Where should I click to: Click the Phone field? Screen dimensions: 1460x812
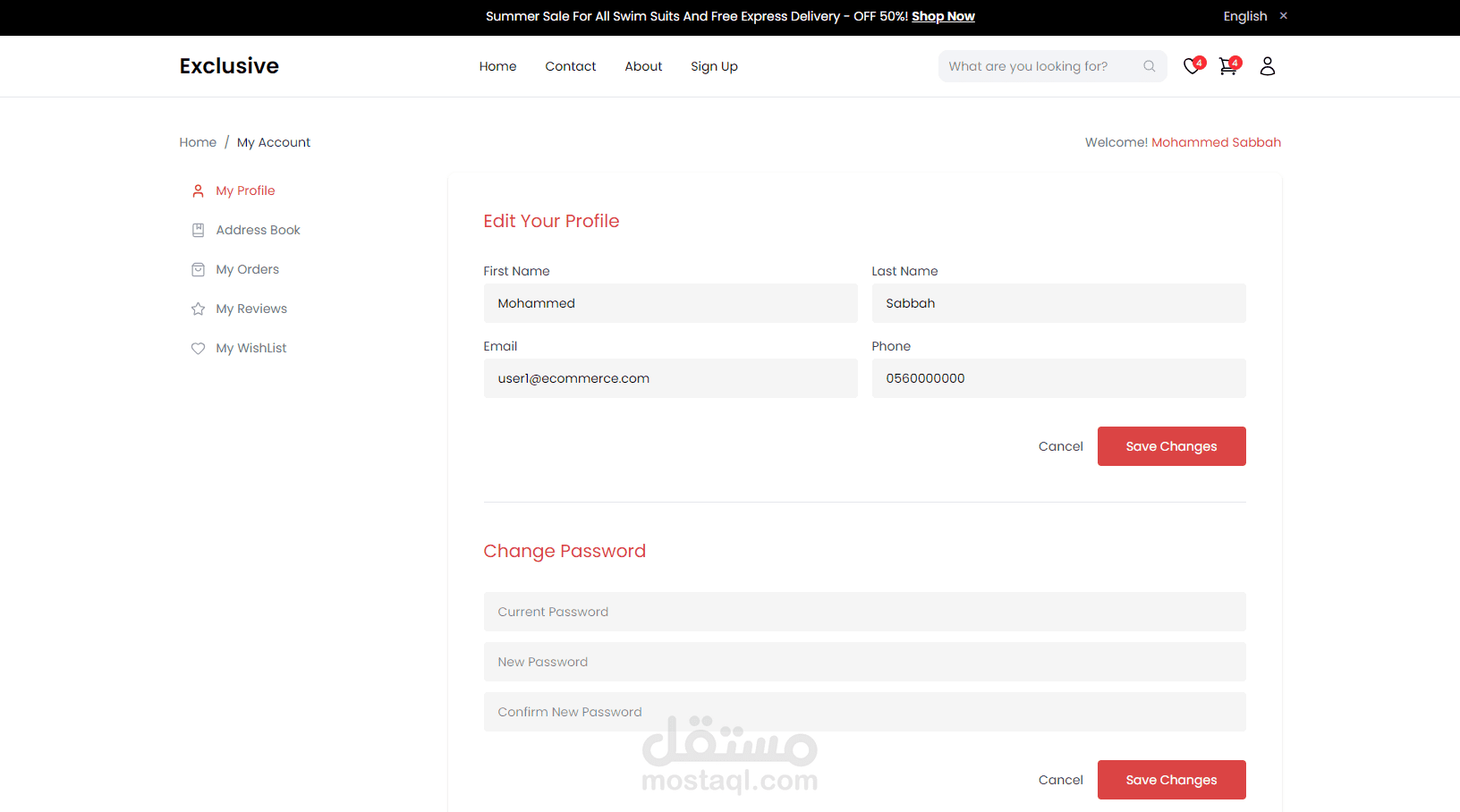(1058, 378)
